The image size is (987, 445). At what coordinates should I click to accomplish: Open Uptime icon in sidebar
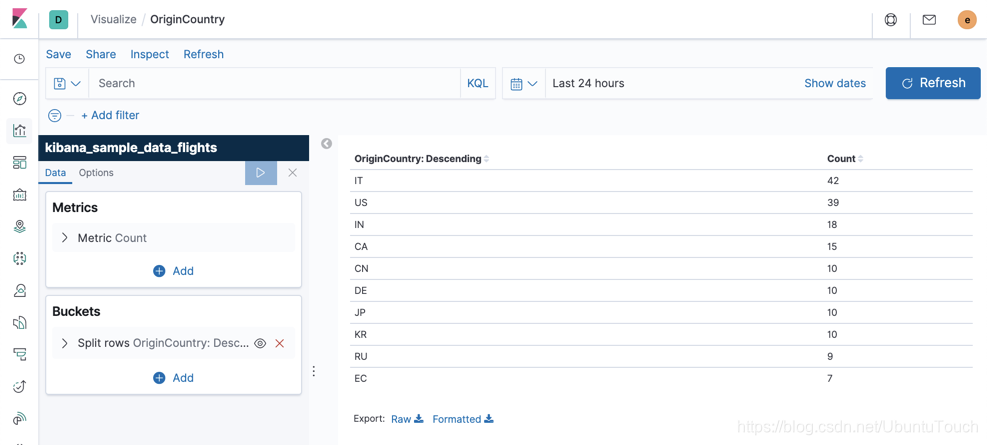coord(20,386)
